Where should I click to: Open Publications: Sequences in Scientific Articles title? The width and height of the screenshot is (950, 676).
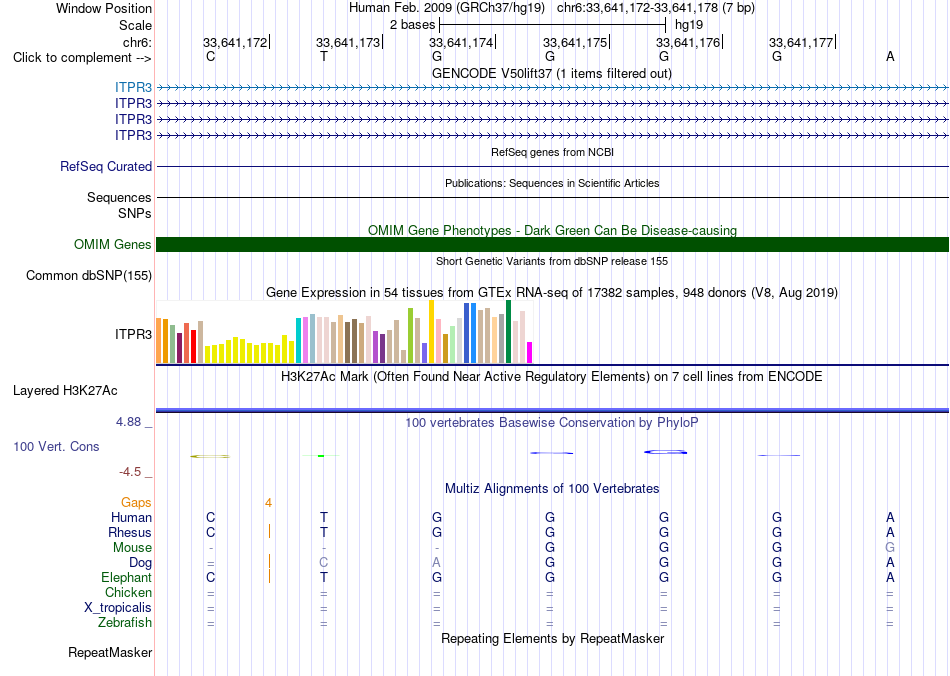click(552, 183)
